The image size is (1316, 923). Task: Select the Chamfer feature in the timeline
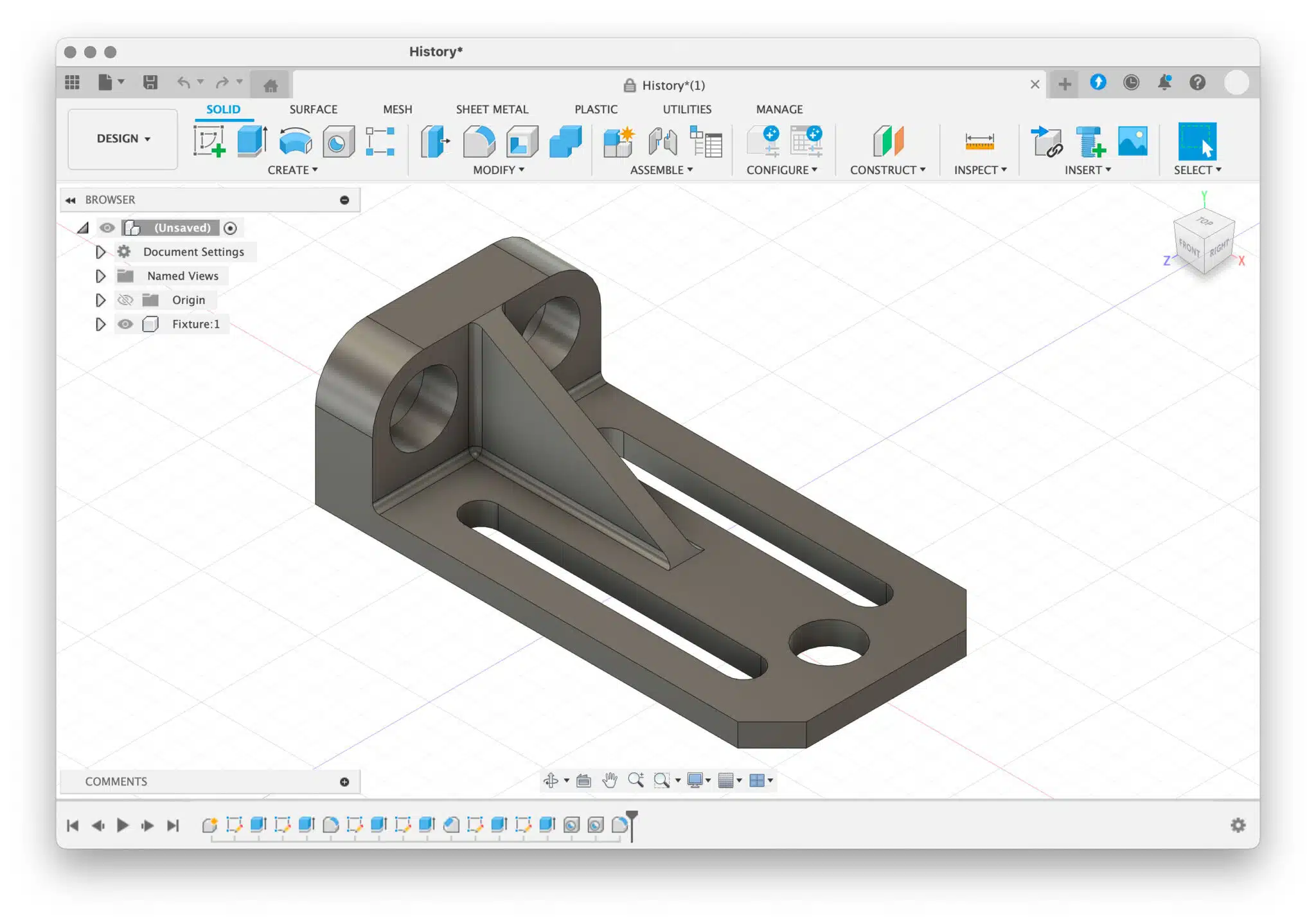[451, 824]
